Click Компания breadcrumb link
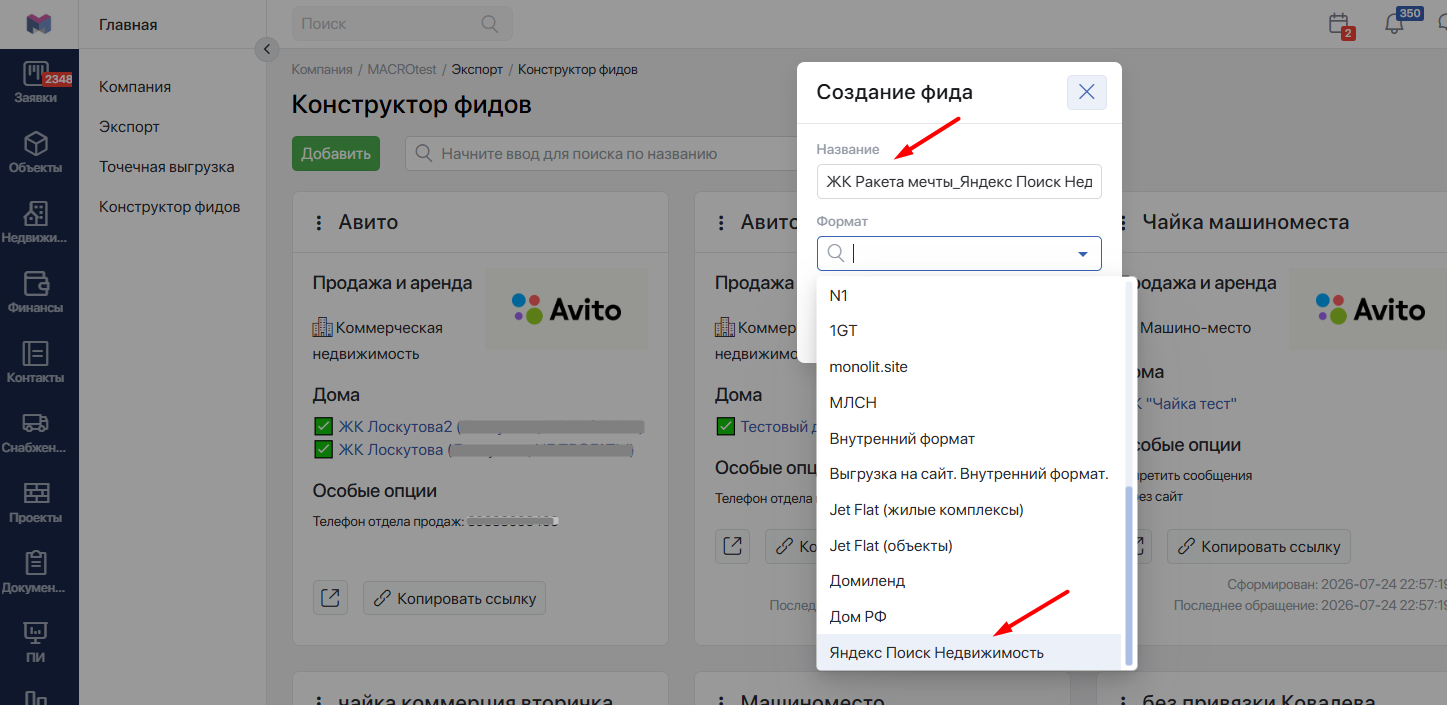The width and height of the screenshot is (1447, 705). point(322,70)
